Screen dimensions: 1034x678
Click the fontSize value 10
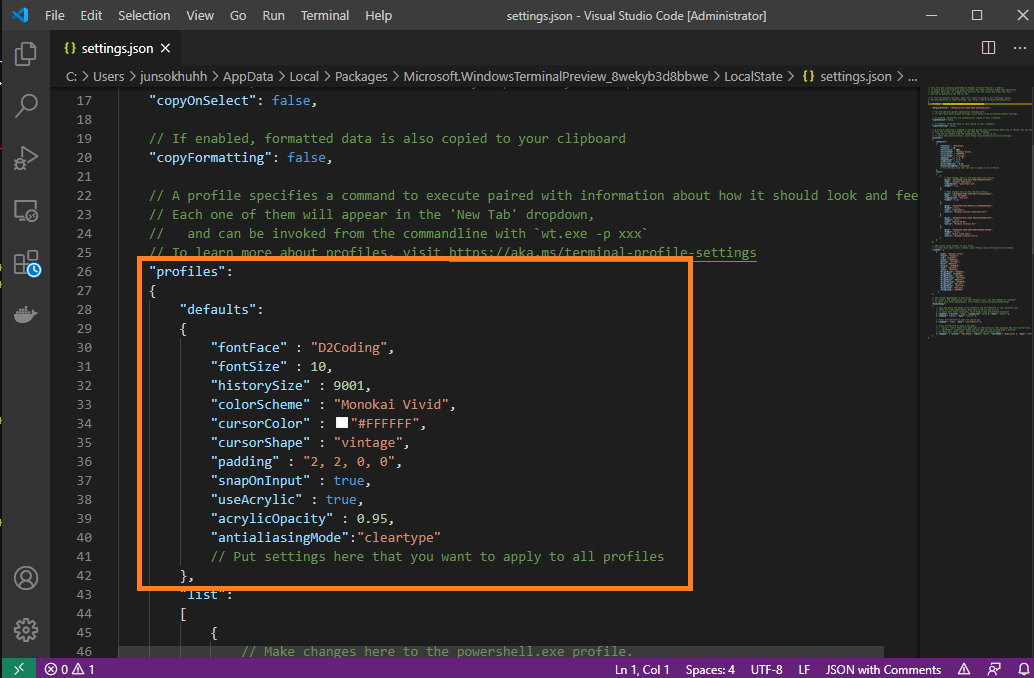click(318, 367)
